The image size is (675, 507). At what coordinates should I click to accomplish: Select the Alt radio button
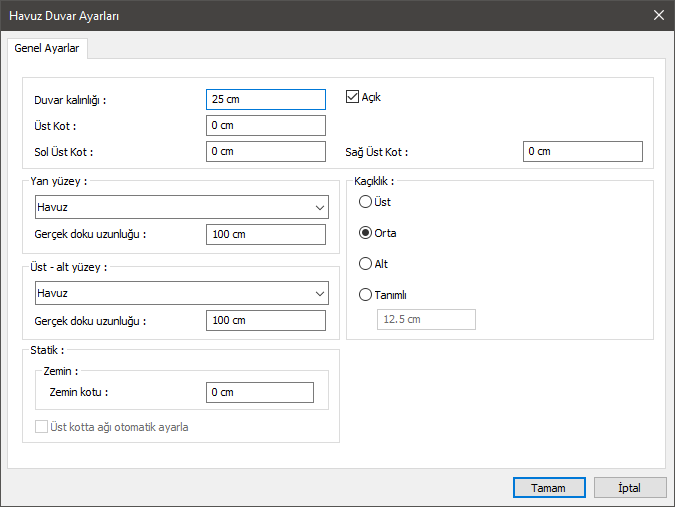coord(366,264)
